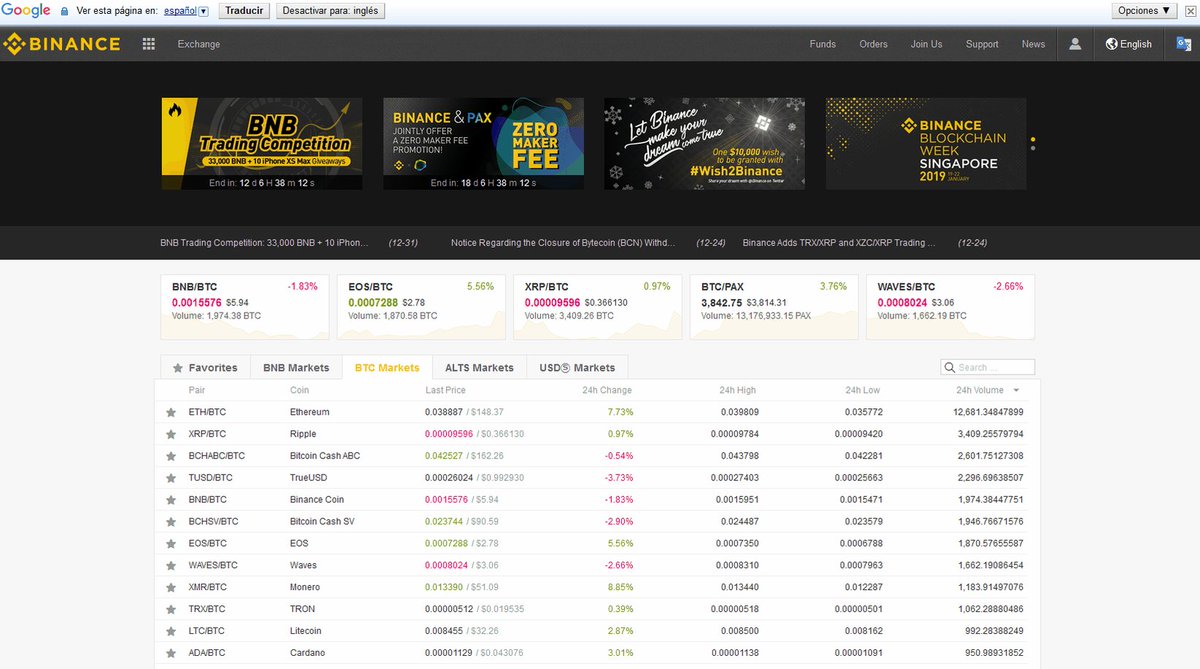Open the English language selector
Viewport: 1200px width, 669px height.
[1129, 44]
